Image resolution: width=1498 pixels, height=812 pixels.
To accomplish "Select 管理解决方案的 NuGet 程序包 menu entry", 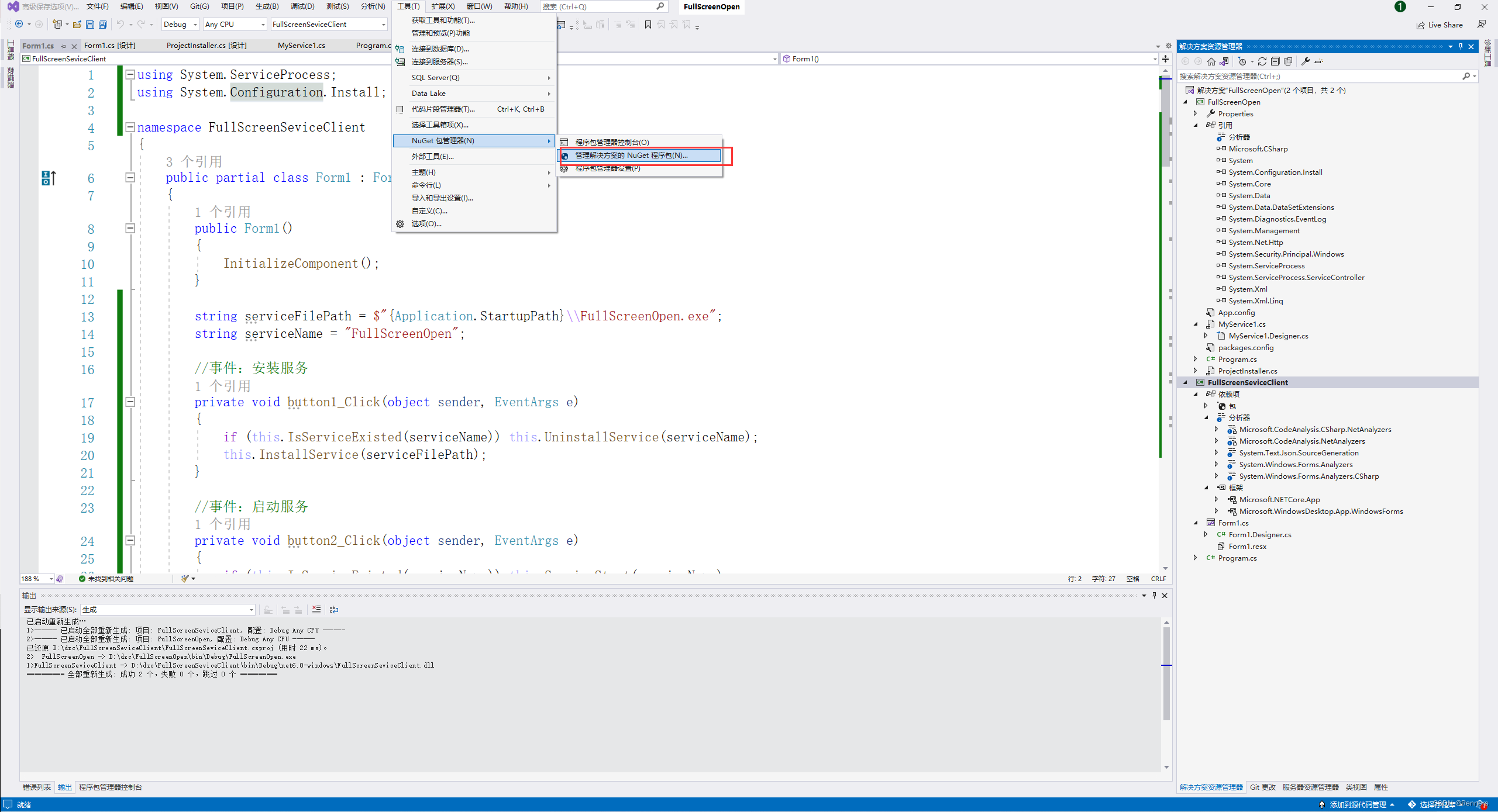I will [631, 156].
